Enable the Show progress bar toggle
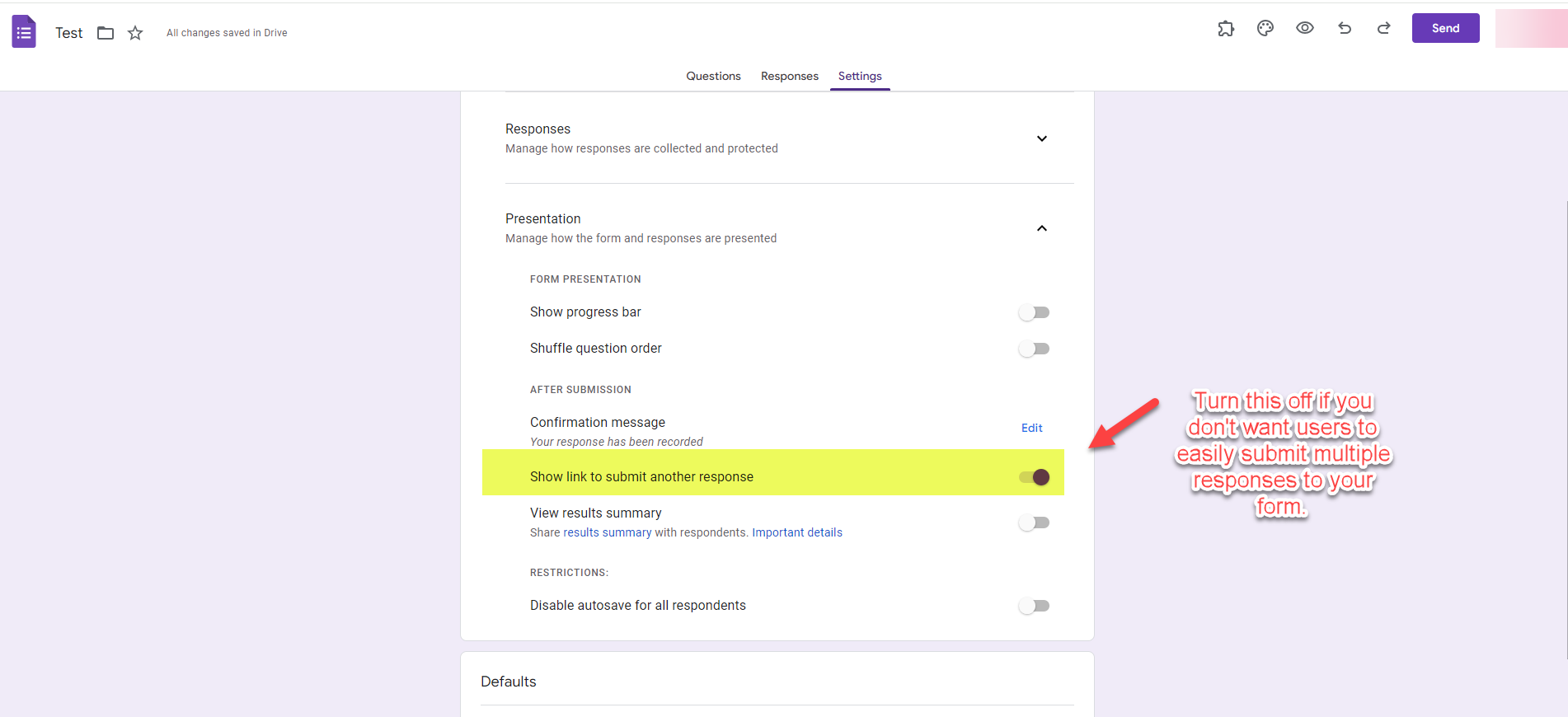 coord(1034,312)
